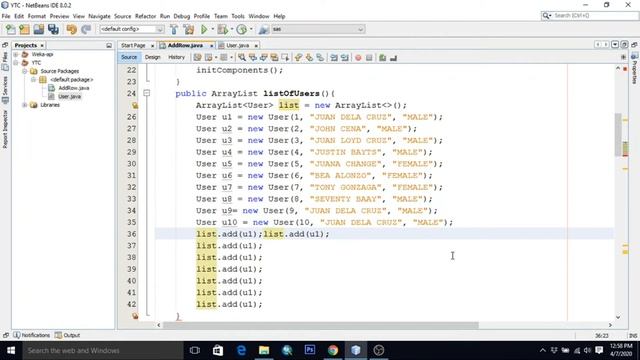Click the New File toolbar icon
Viewport: 640px width, 360px height.
[x=11, y=29]
